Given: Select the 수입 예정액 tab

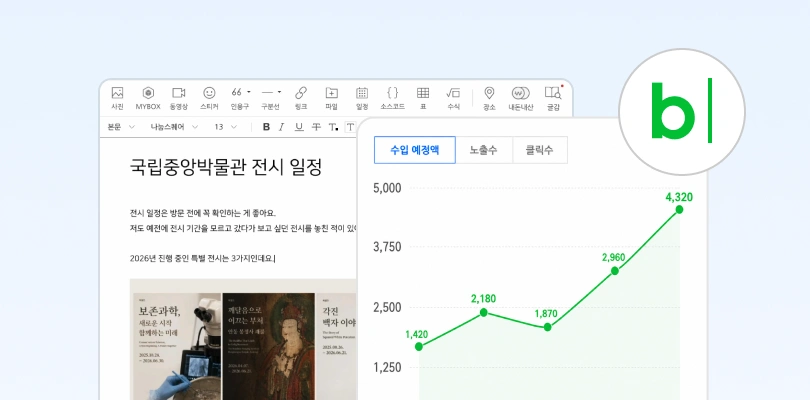Looking at the screenshot, I should pos(415,150).
